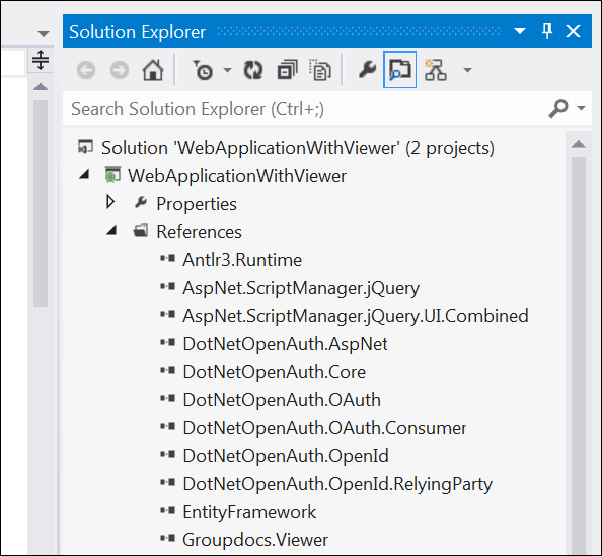
Task: Click the icon beside AspNet.ScriptManager.jQuery.UI.Combined
Action: (167, 314)
